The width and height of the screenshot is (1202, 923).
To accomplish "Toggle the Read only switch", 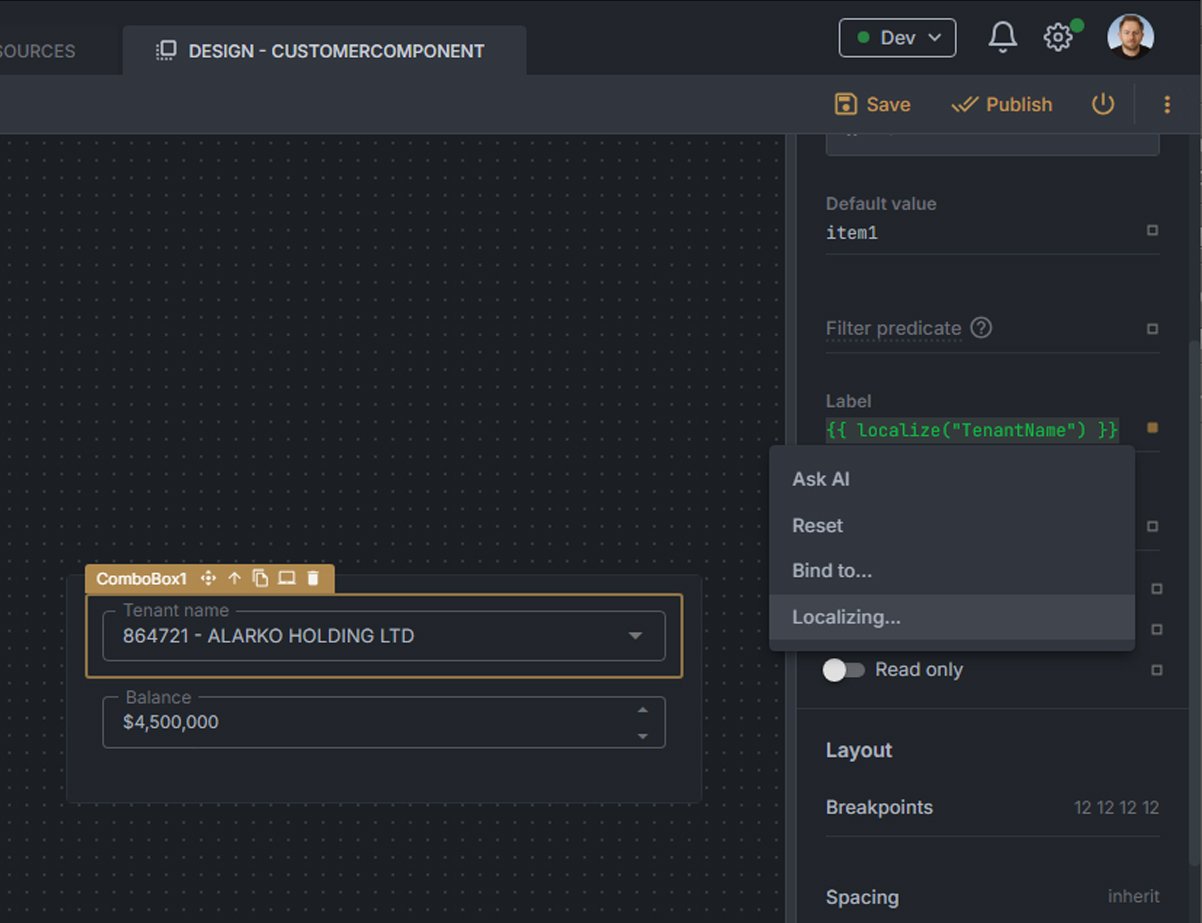I will point(843,670).
